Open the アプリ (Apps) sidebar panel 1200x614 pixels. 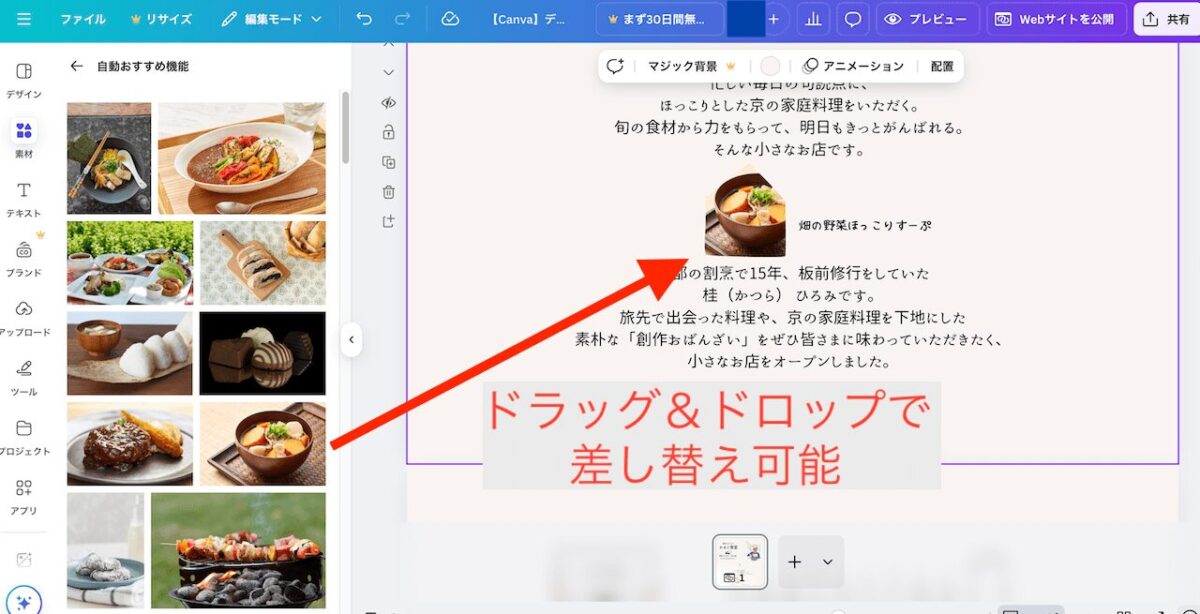click(x=24, y=495)
